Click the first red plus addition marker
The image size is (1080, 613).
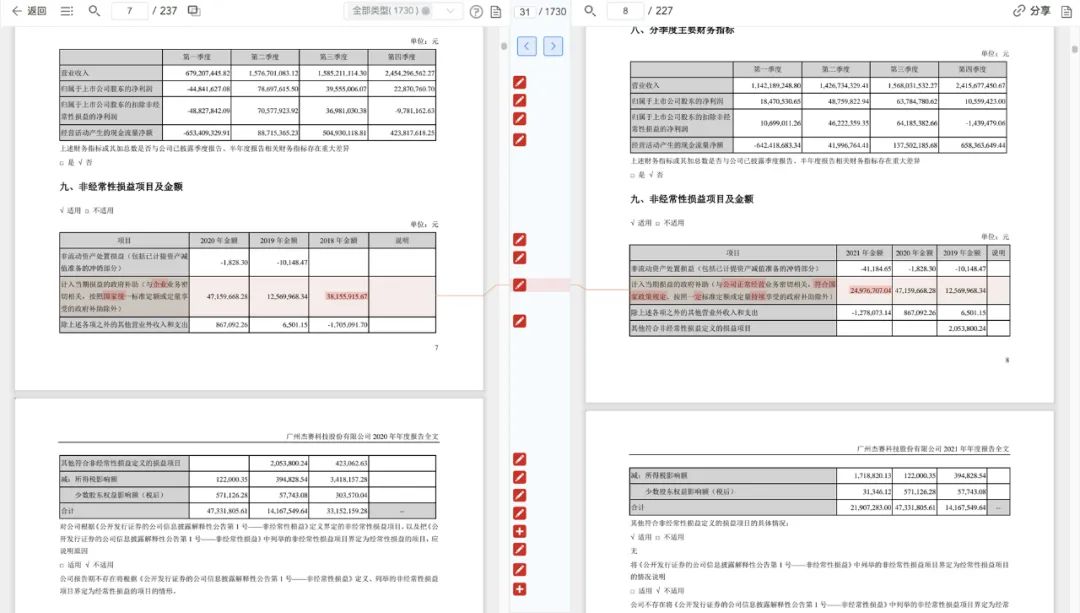(520, 531)
